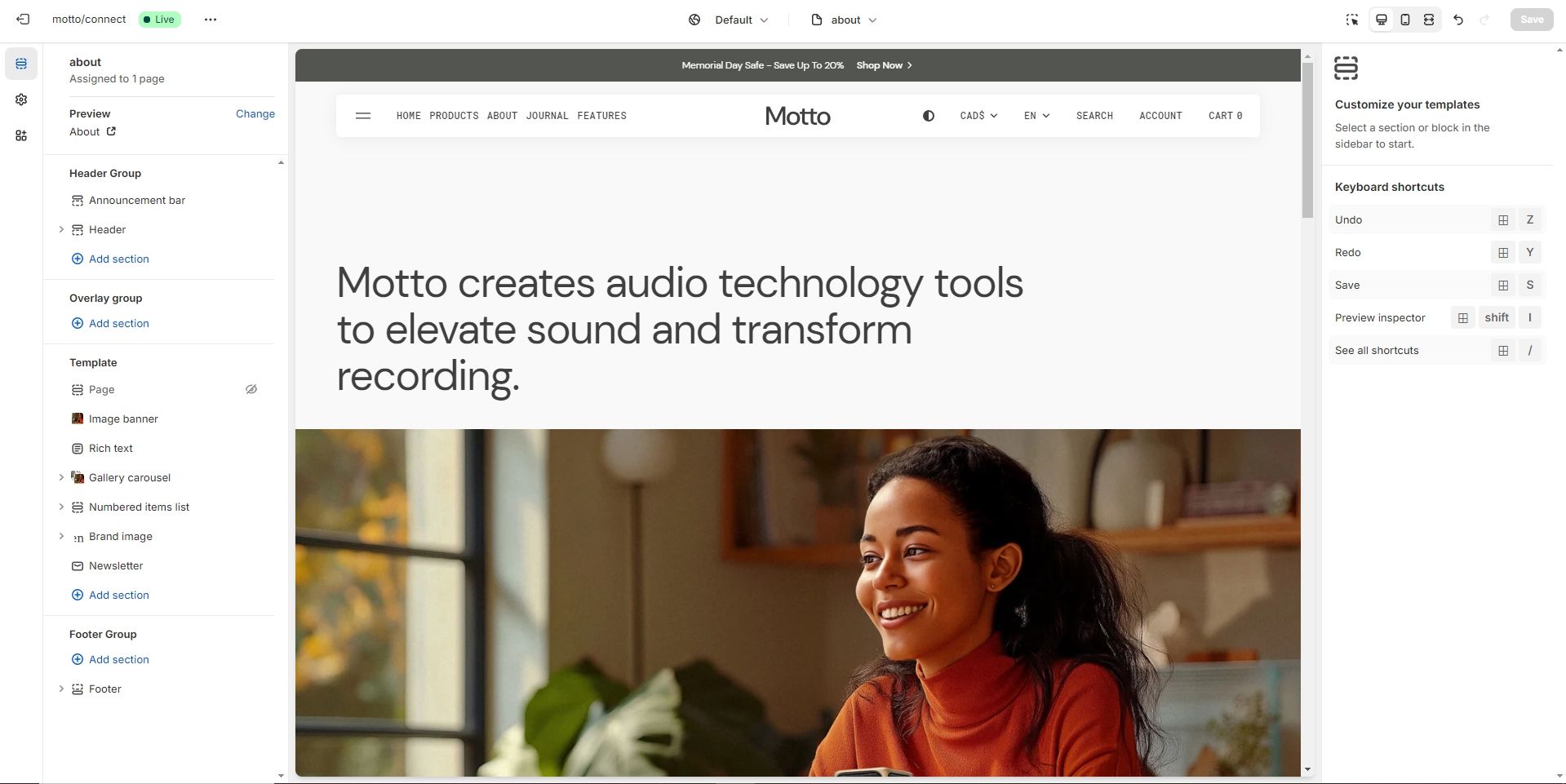Viewport: 1566px width, 784px height.
Task: Open the three-dot more actions menu
Action: point(211,20)
